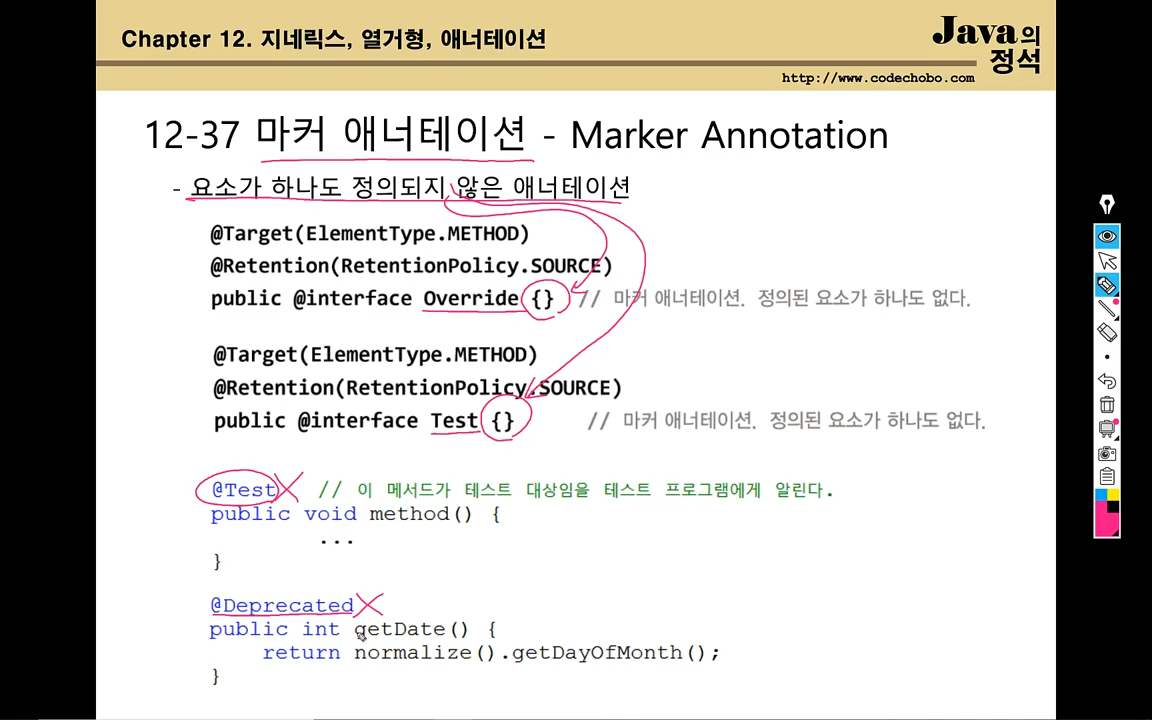Viewport: 1152px width, 720px height.
Task: Open the clipboard icon
Action: click(x=1106, y=476)
